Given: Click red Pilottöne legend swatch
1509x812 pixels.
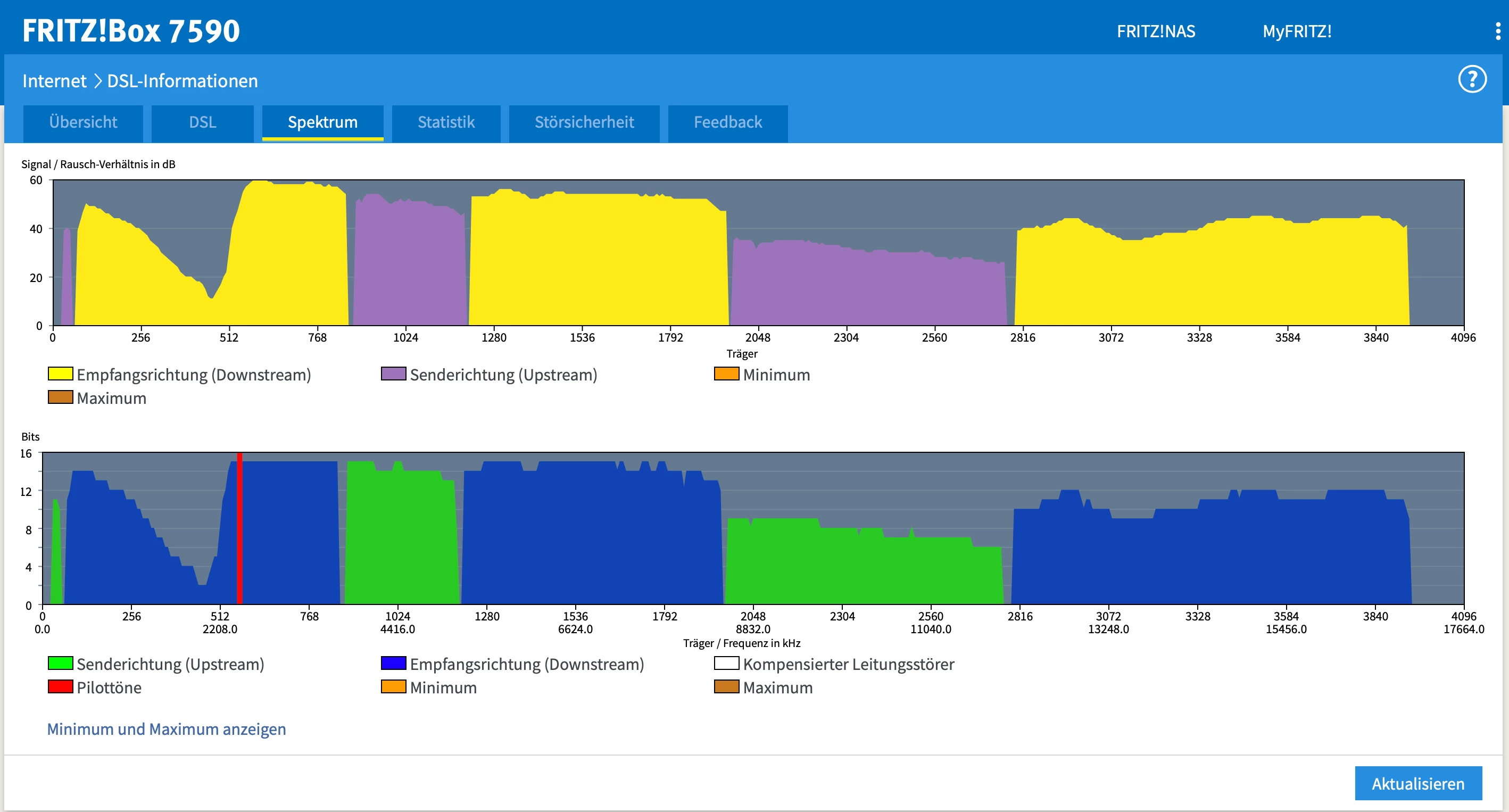Looking at the screenshot, I should pyautogui.click(x=60, y=686).
